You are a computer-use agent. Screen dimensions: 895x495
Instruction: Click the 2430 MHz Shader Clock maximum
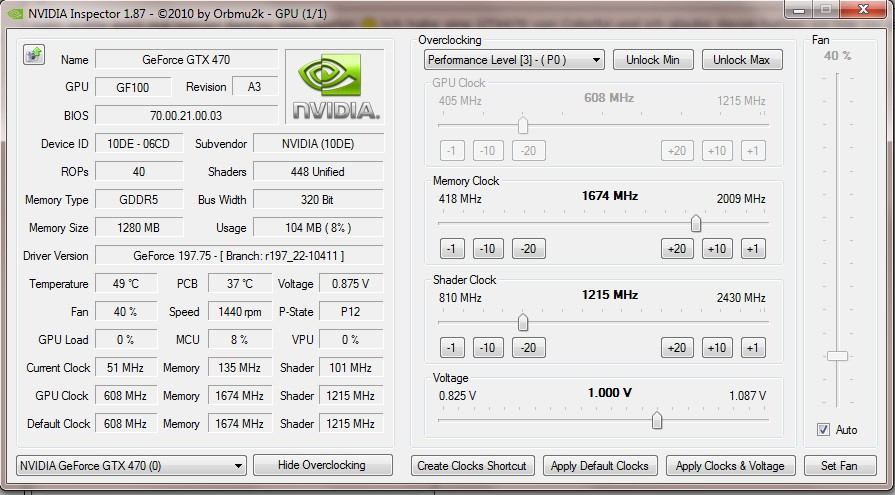coord(741,297)
